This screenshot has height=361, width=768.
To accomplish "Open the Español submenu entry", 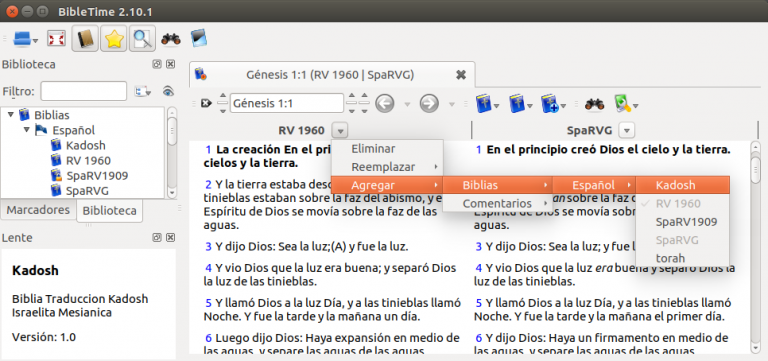I will [x=594, y=185].
